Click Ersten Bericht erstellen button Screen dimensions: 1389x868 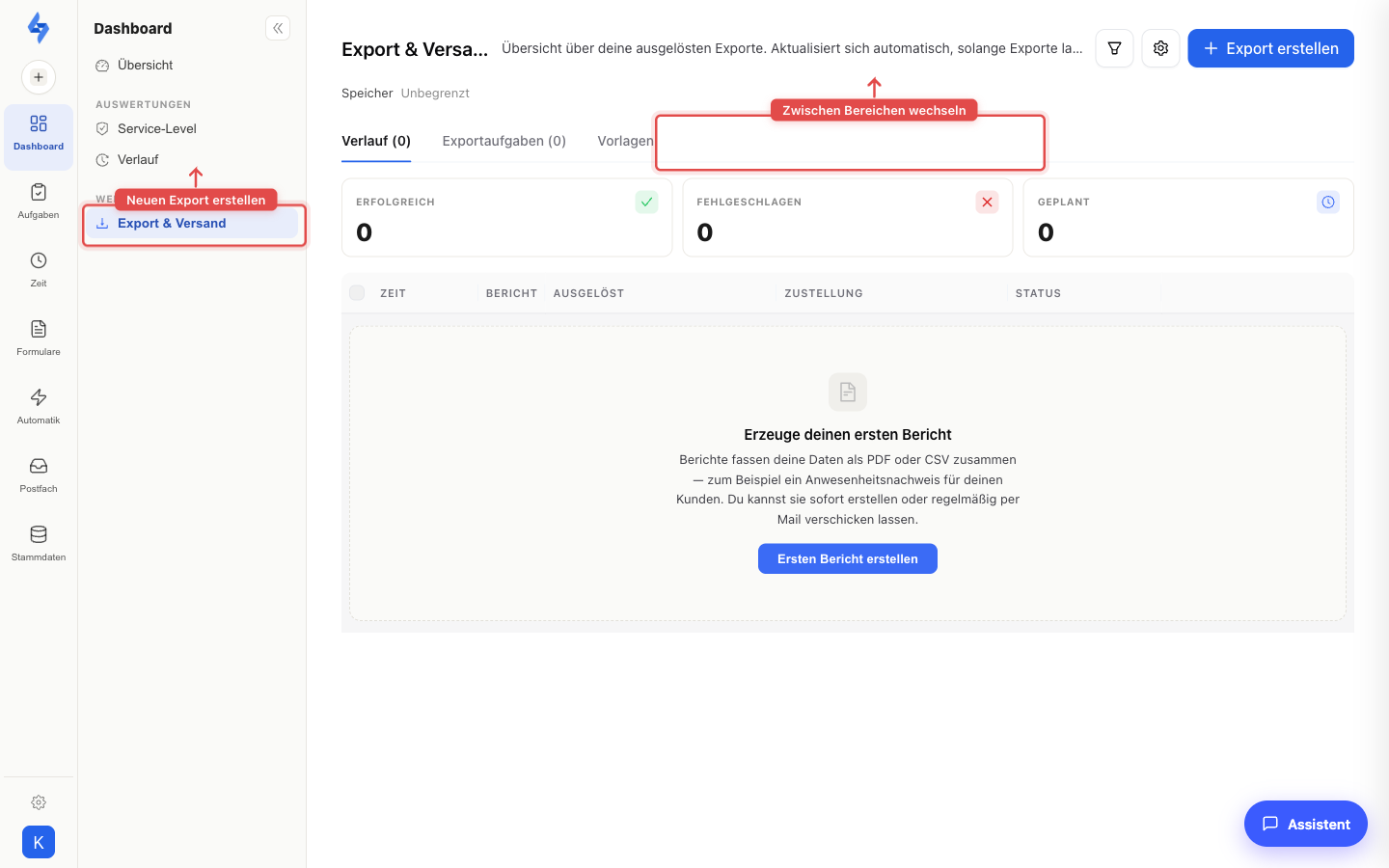pyautogui.click(x=848, y=558)
